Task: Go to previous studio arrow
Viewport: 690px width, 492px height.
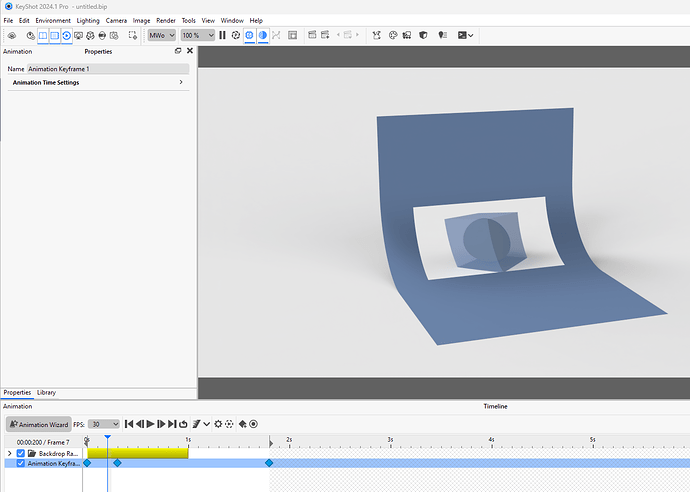Action: click(x=338, y=35)
